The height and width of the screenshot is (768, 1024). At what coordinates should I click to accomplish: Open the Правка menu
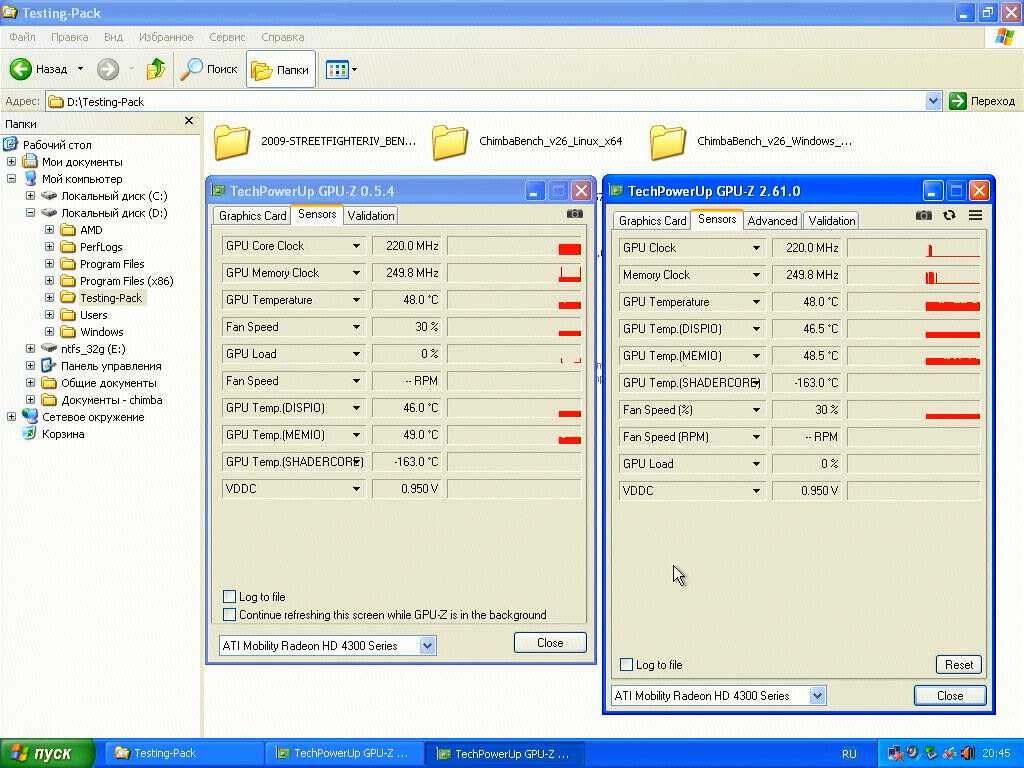click(69, 37)
